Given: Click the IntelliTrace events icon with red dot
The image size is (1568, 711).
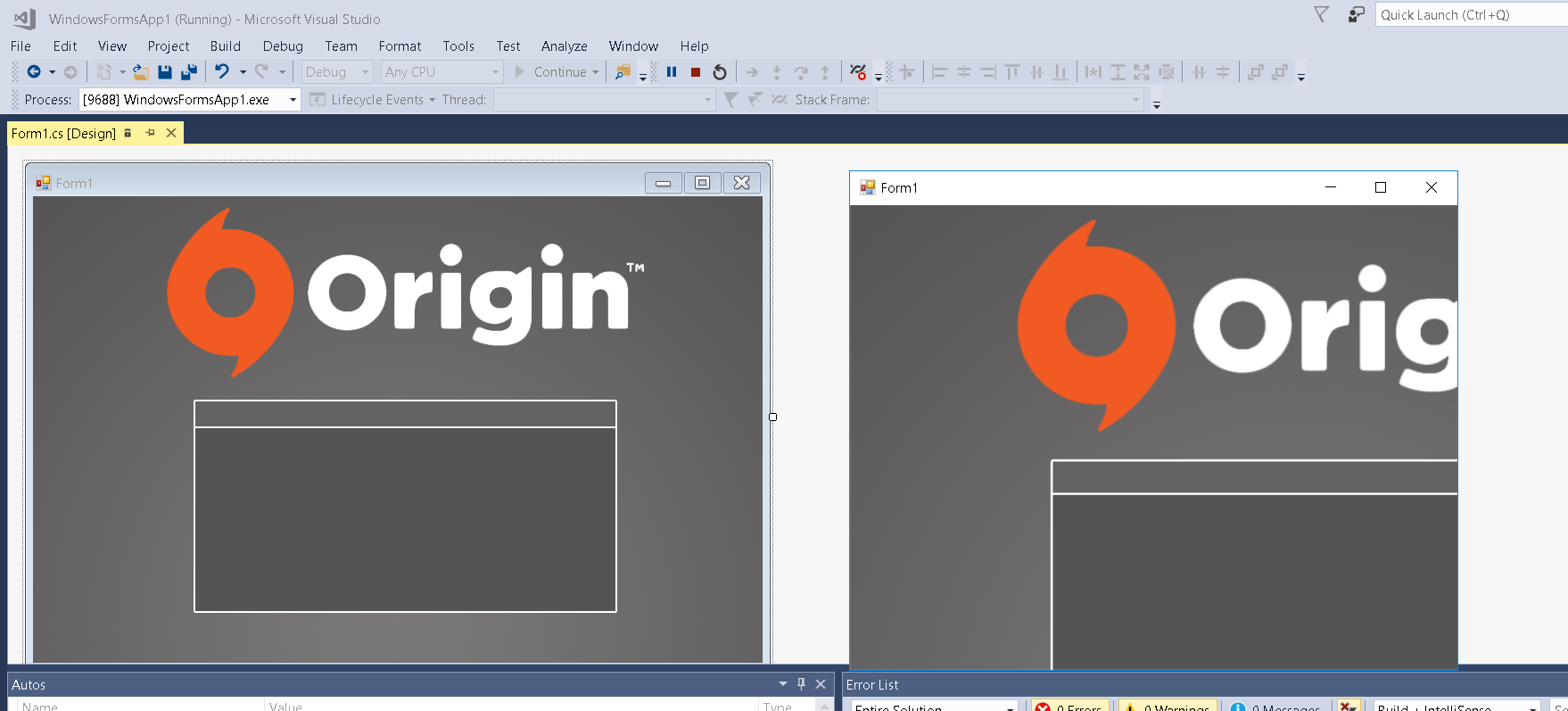Looking at the screenshot, I should [x=858, y=72].
